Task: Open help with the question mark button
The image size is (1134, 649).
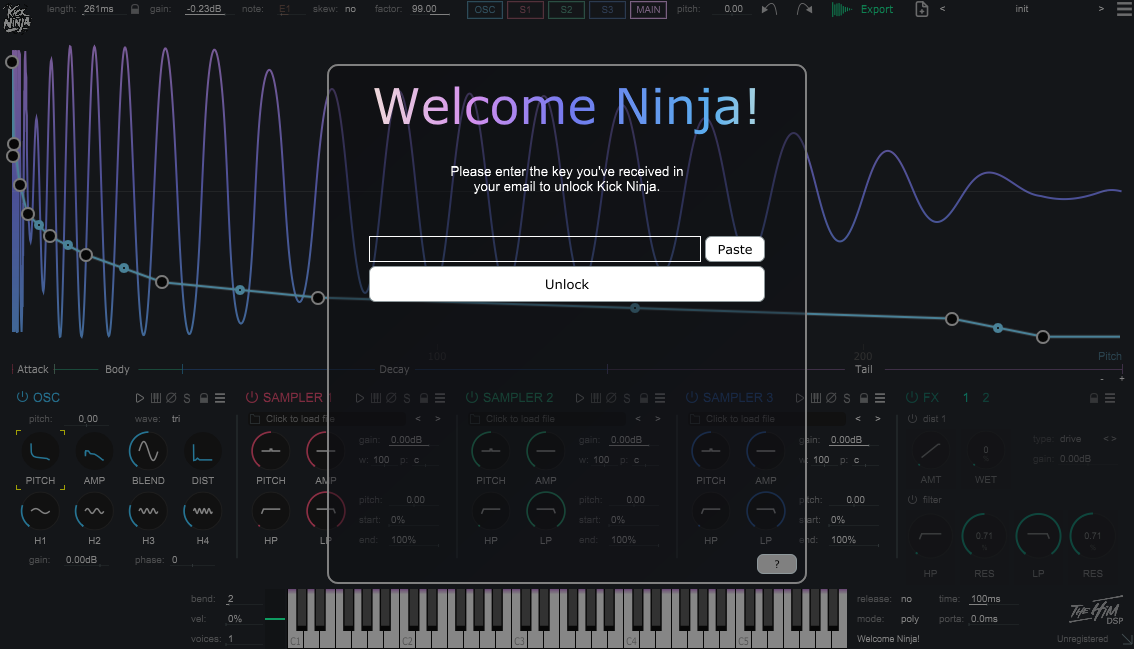Action: coord(776,564)
